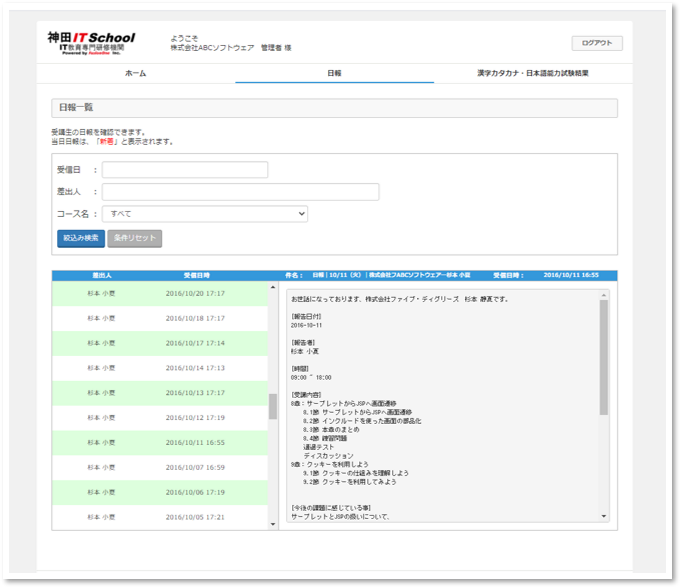681x588 pixels.
Task: Open the 日報 tab
Action: 334,74
